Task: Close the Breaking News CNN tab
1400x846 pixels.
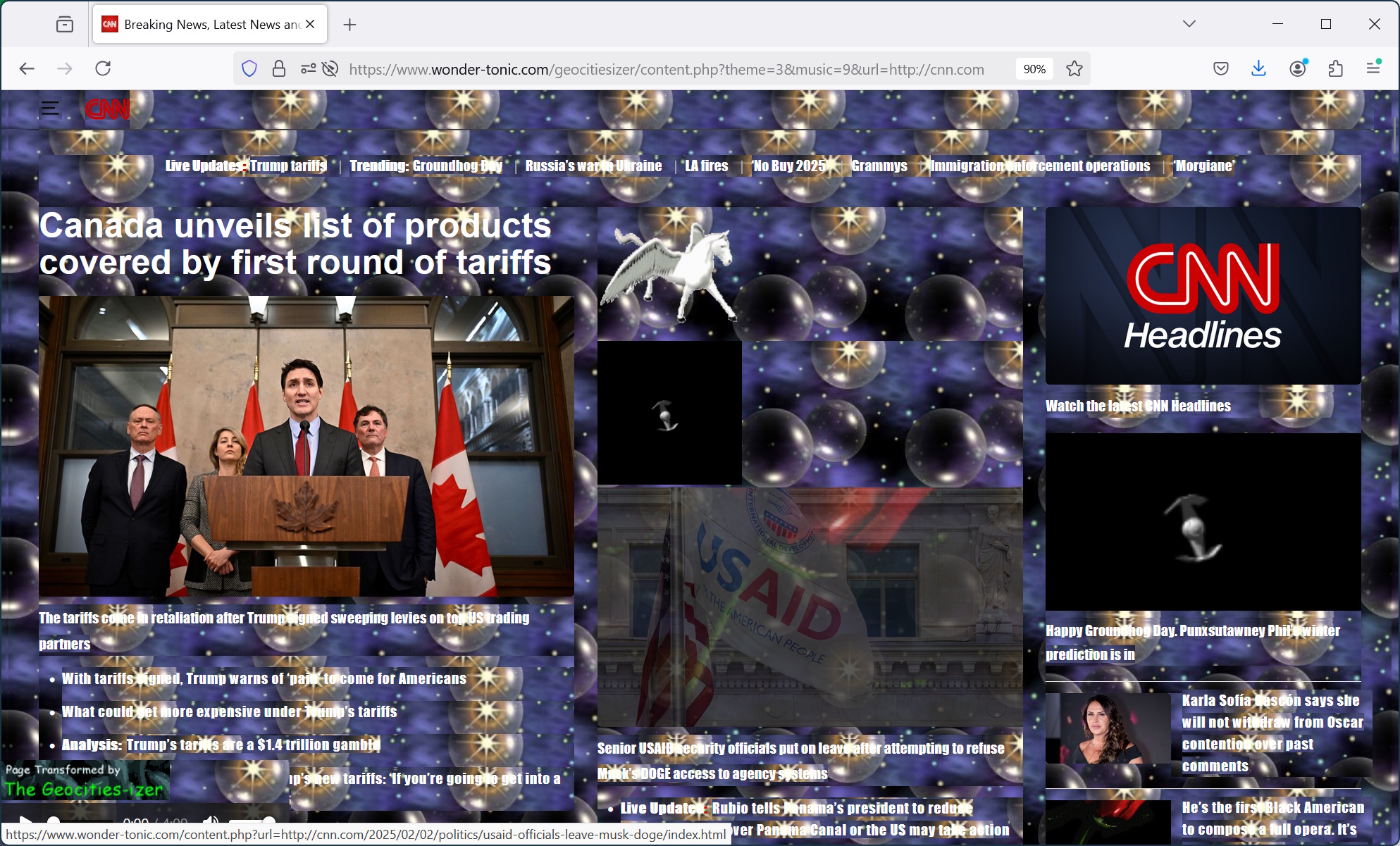Action: tap(310, 25)
